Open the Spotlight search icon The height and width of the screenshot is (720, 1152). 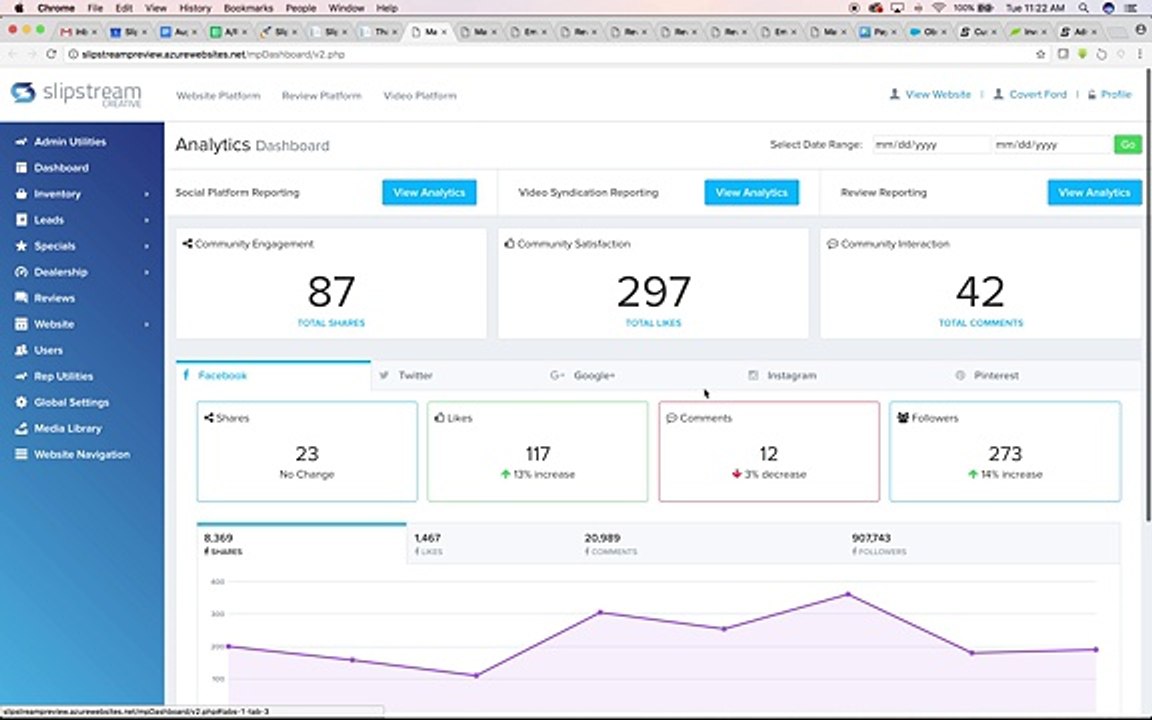(1084, 8)
